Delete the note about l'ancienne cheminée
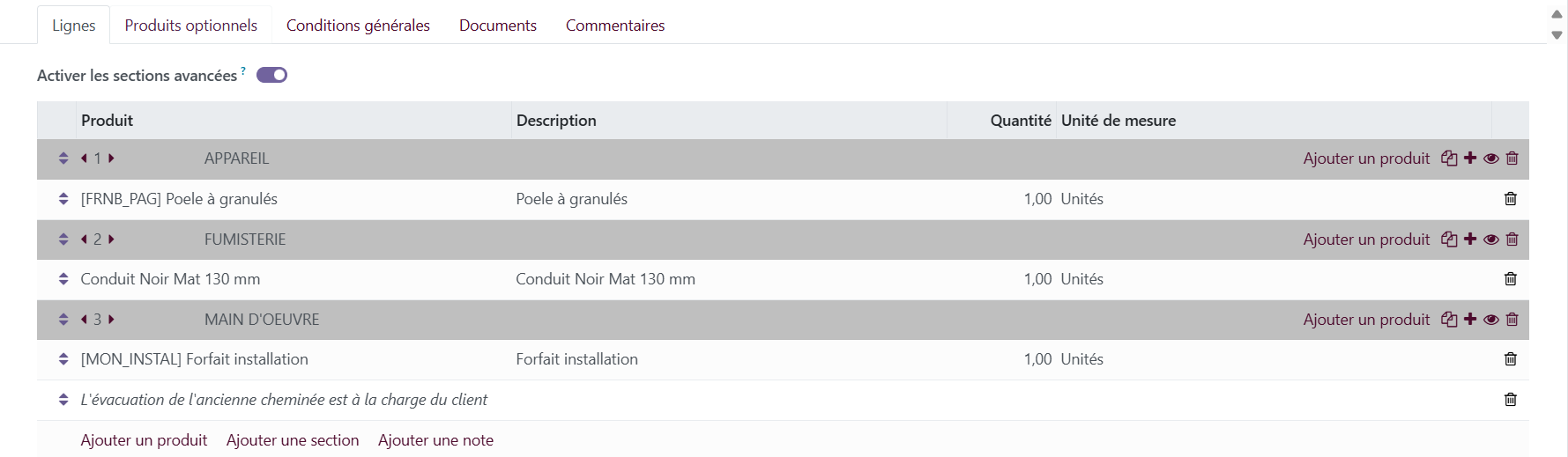The width and height of the screenshot is (1568, 457). click(x=1511, y=400)
